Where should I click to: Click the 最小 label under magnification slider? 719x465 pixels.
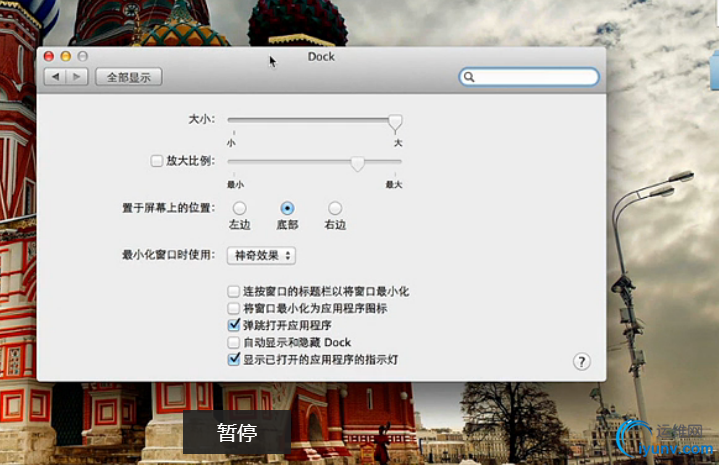tap(235, 184)
